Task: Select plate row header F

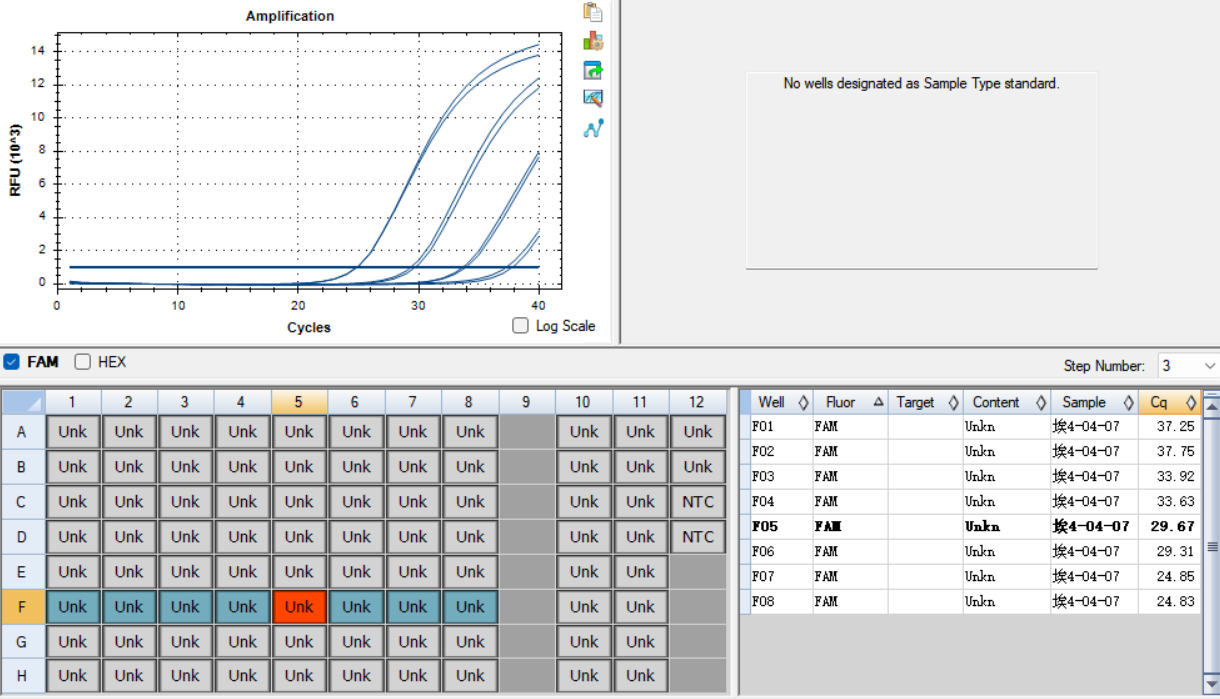Action: 22,606
